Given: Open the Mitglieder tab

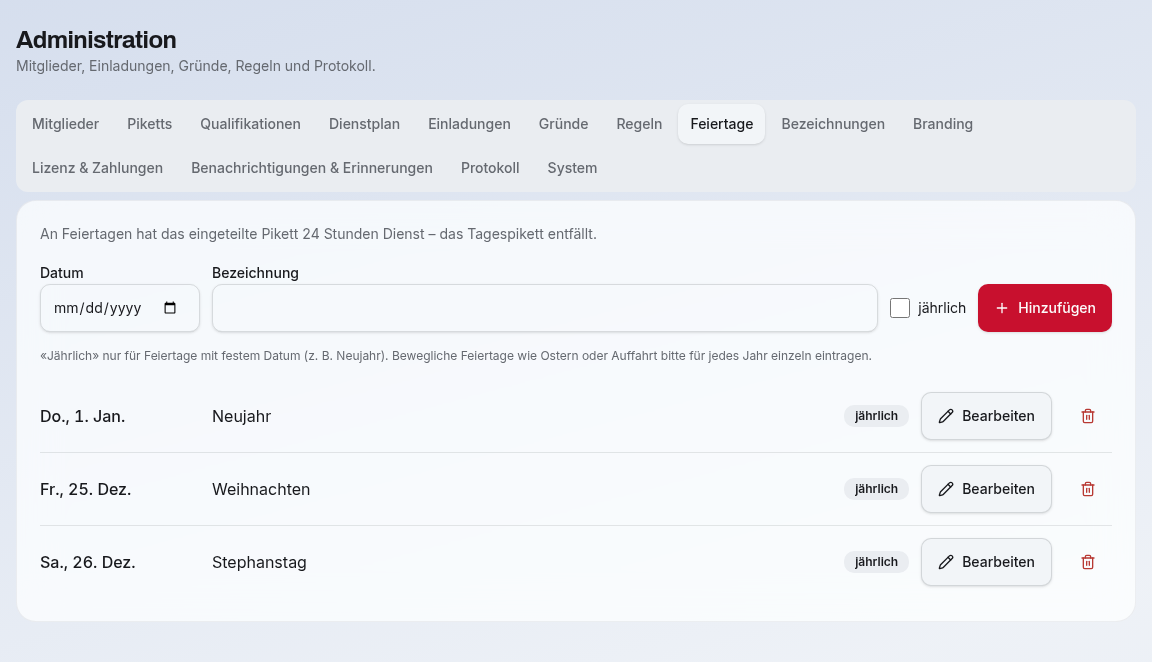Looking at the screenshot, I should [65, 124].
